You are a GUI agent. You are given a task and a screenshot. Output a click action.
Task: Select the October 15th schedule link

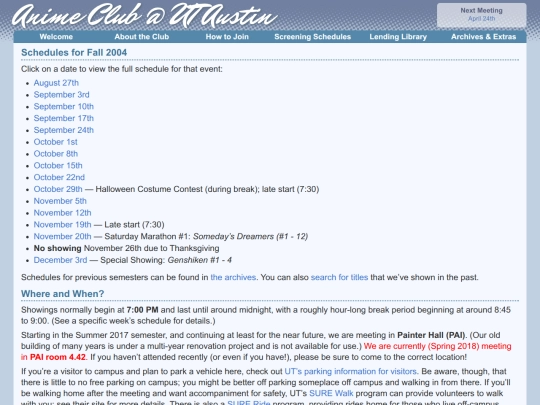(58, 165)
